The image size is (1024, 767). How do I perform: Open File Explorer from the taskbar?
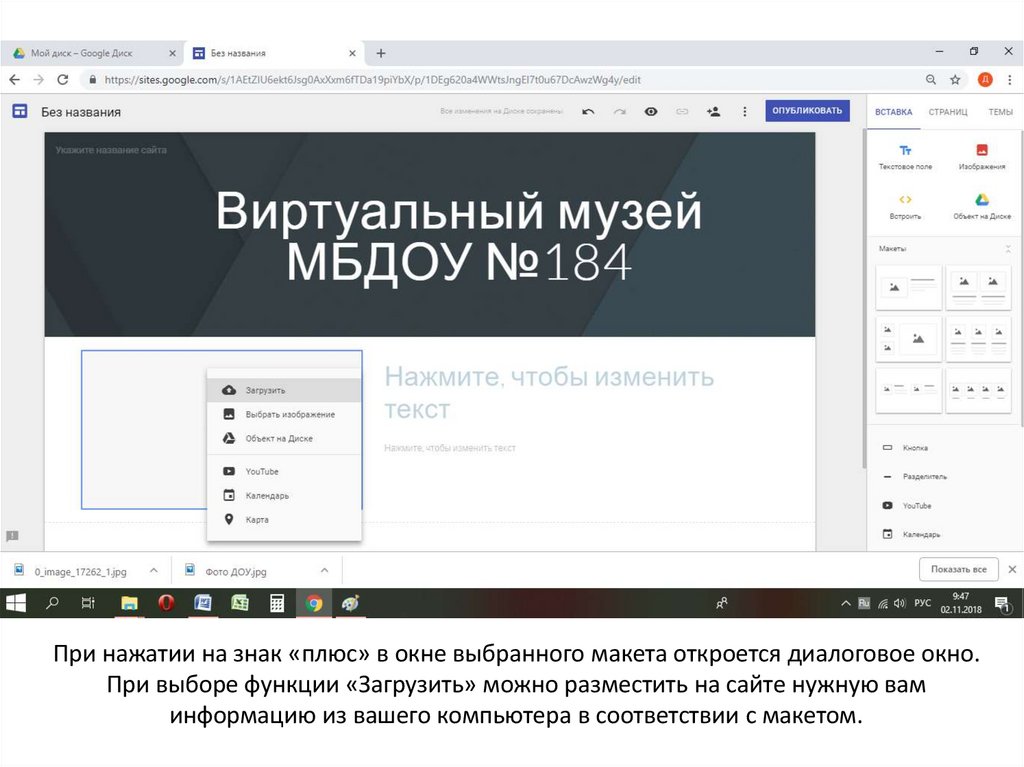click(x=129, y=603)
